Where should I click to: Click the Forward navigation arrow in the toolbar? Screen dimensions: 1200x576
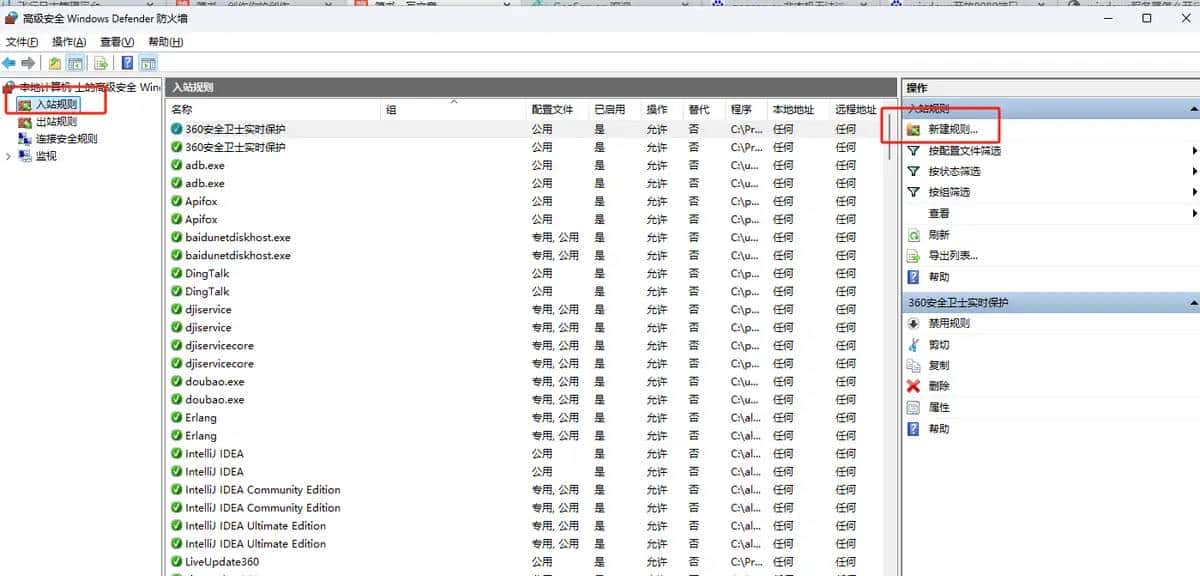[x=27, y=62]
